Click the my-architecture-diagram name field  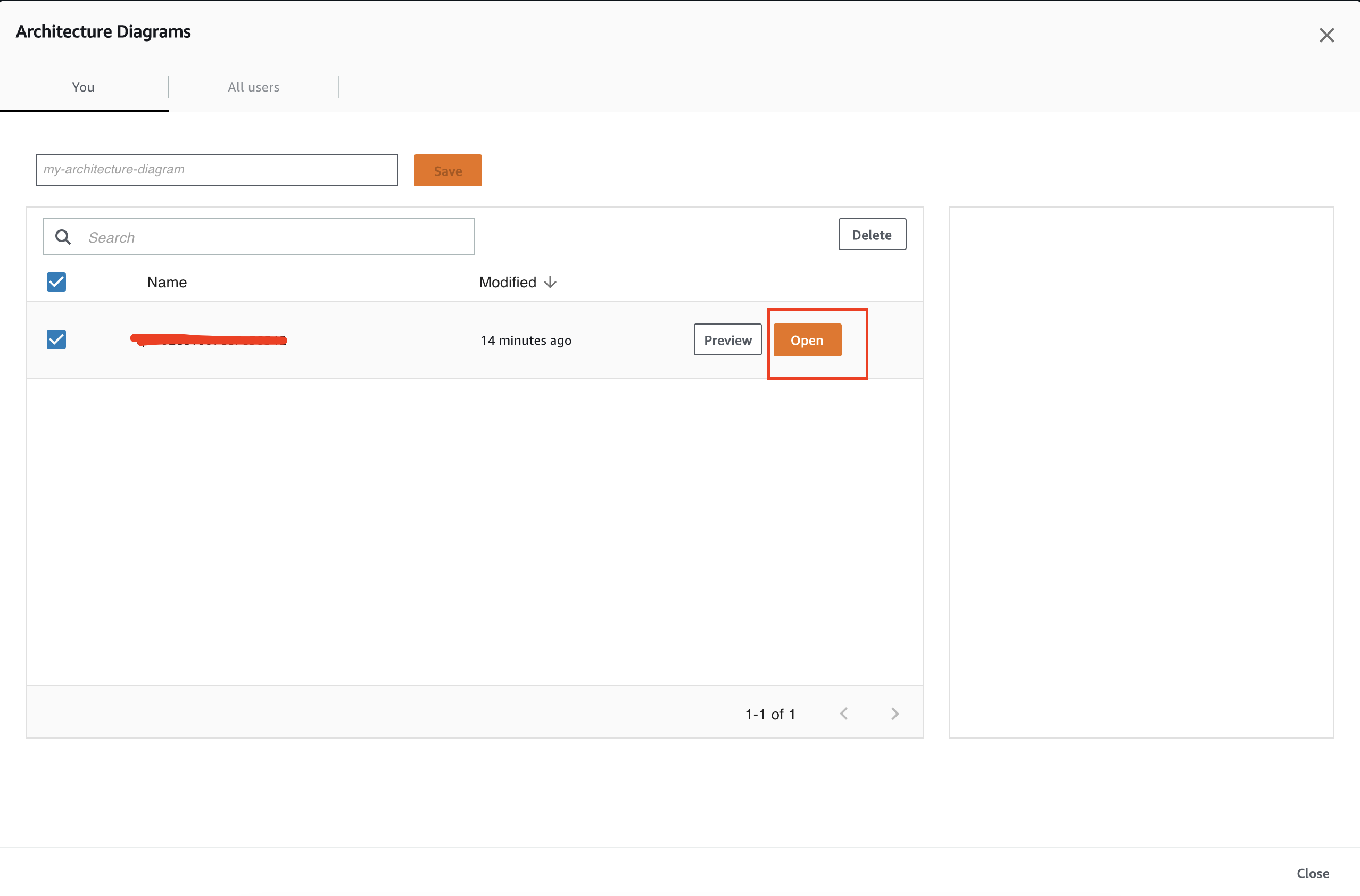[x=216, y=170]
